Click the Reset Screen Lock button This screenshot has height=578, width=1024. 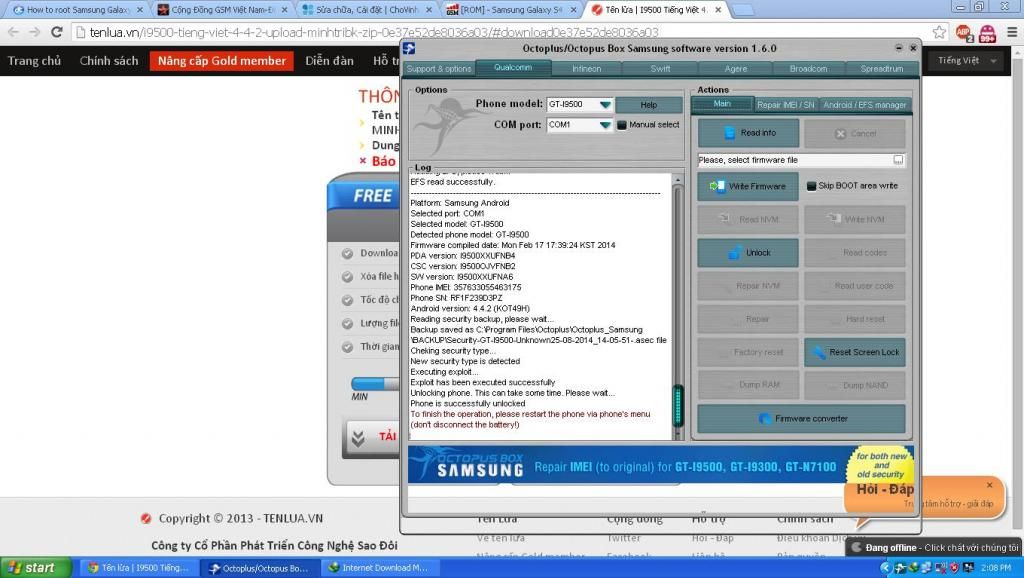855,352
